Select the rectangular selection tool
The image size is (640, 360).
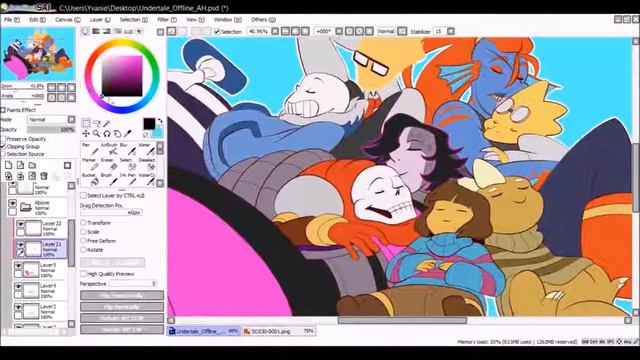[86, 123]
